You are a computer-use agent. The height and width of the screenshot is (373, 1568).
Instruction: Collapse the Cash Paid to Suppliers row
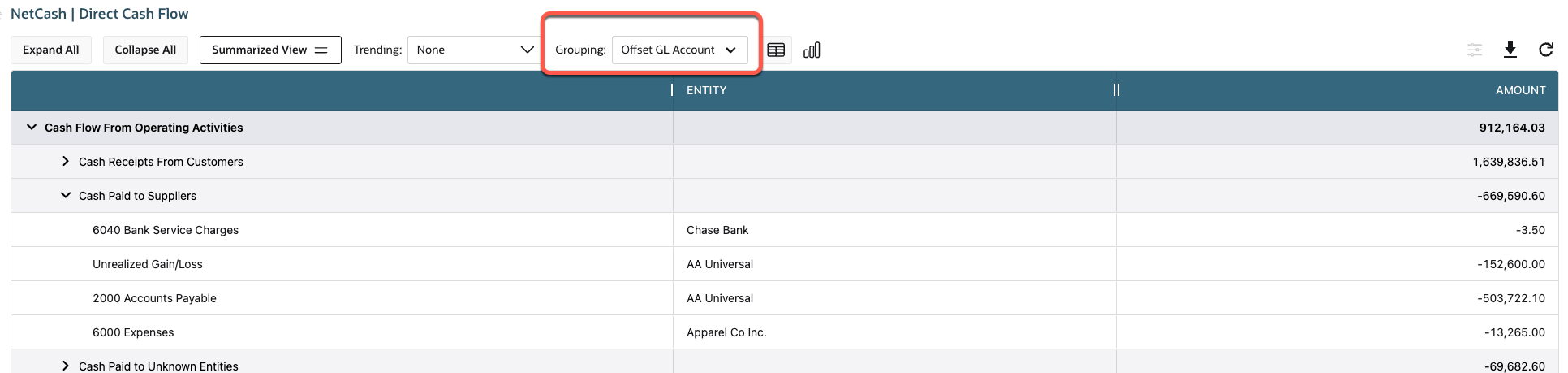pos(66,196)
